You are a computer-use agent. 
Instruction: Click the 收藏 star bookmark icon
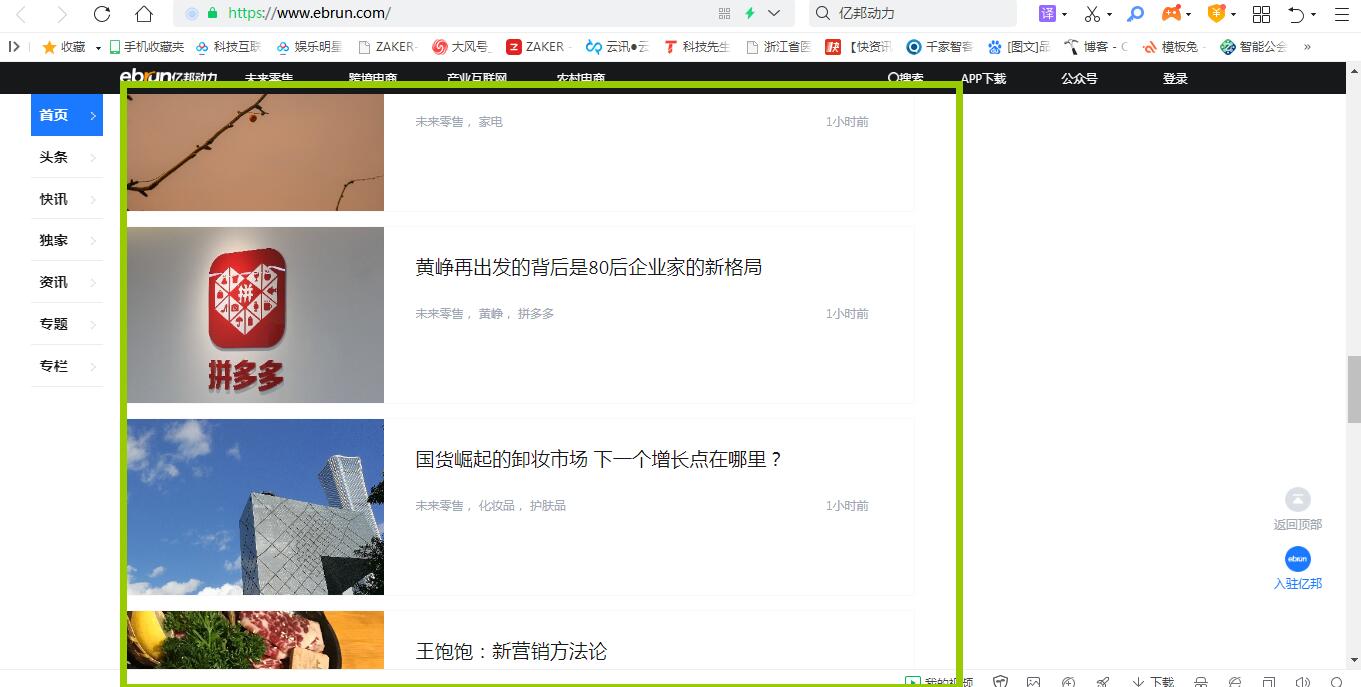pyautogui.click(x=49, y=47)
